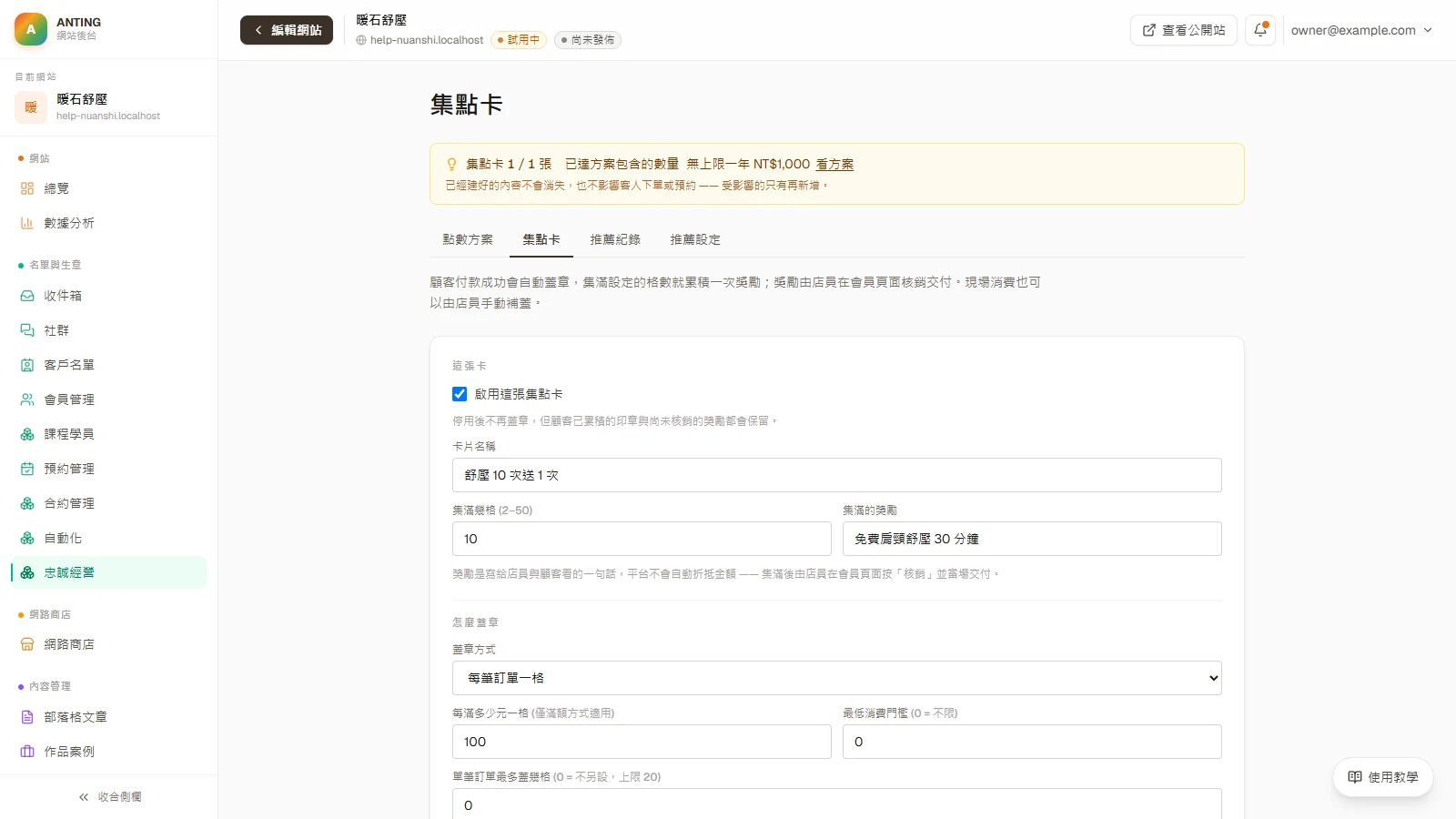Image resolution: width=1456 pixels, height=819 pixels.
Task: Toggle the 啟用這張集點卡 checkbox
Action: click(460, 394)
